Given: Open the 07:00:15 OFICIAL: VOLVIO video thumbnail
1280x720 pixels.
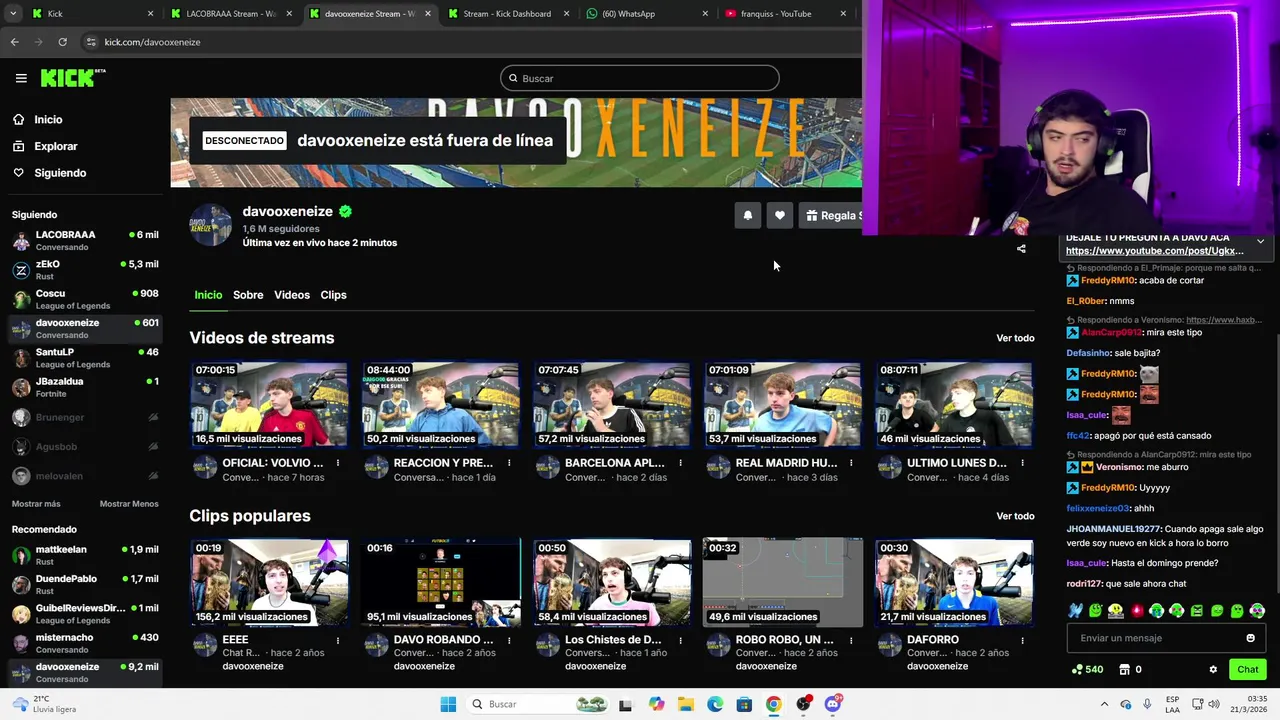Looking at the screenshot, I should click(x=269, y=404).
